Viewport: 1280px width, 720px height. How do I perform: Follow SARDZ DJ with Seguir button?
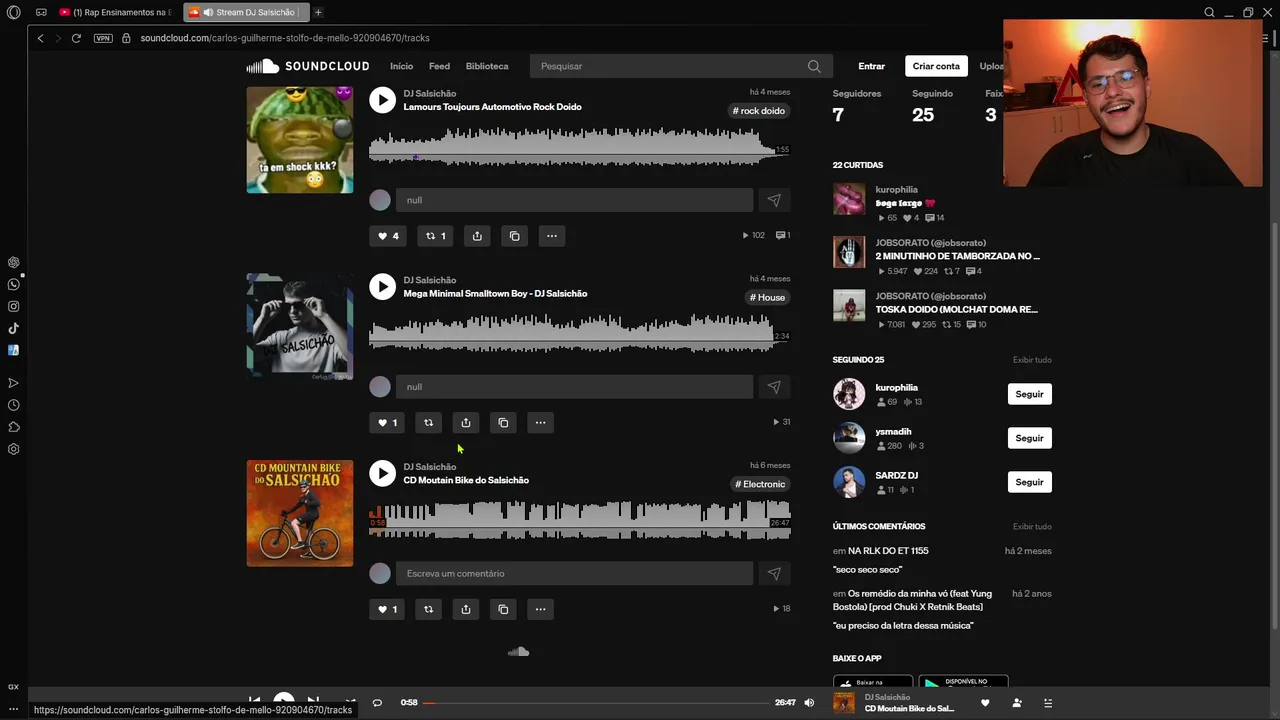1029,482
